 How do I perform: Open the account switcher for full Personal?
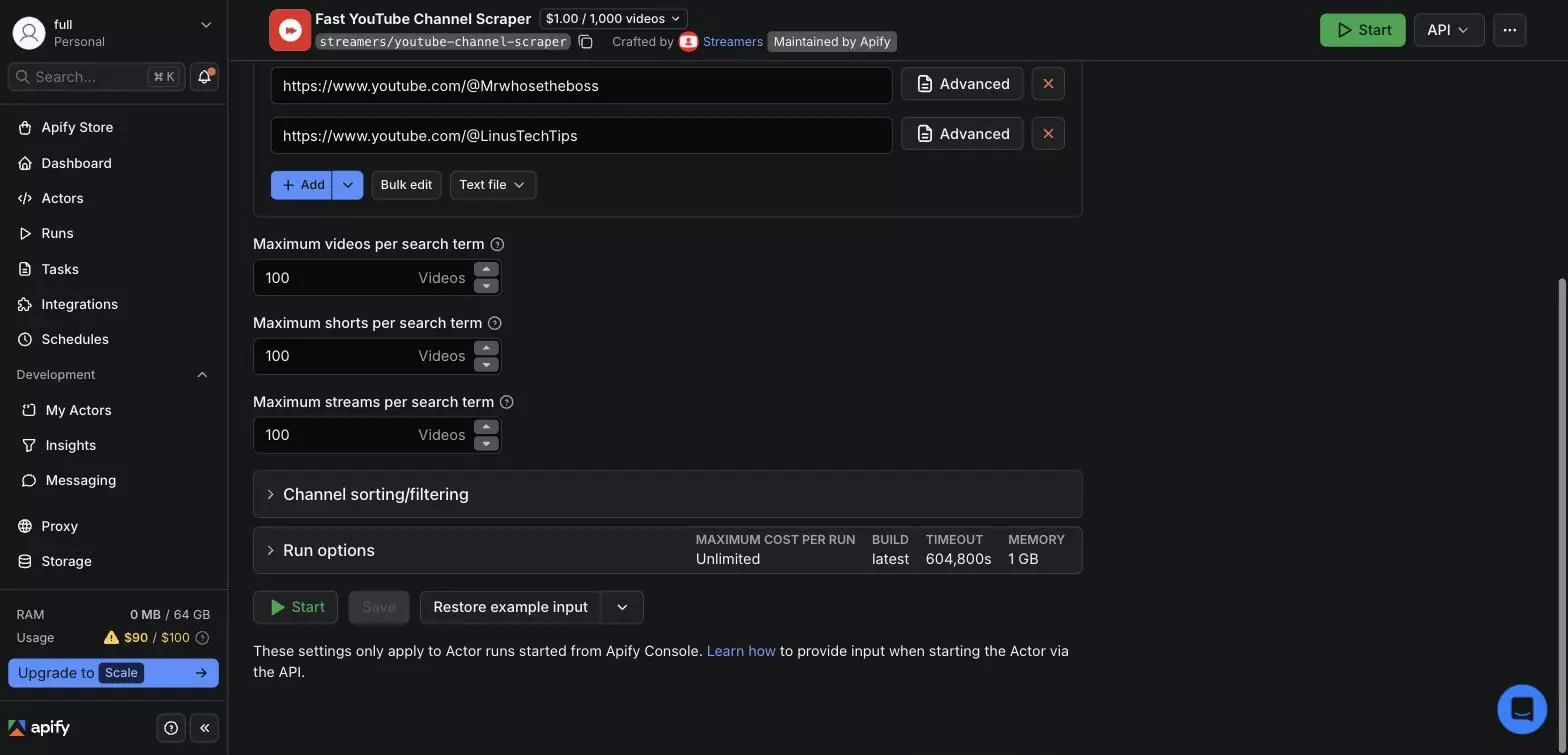[x=113, y=32]
